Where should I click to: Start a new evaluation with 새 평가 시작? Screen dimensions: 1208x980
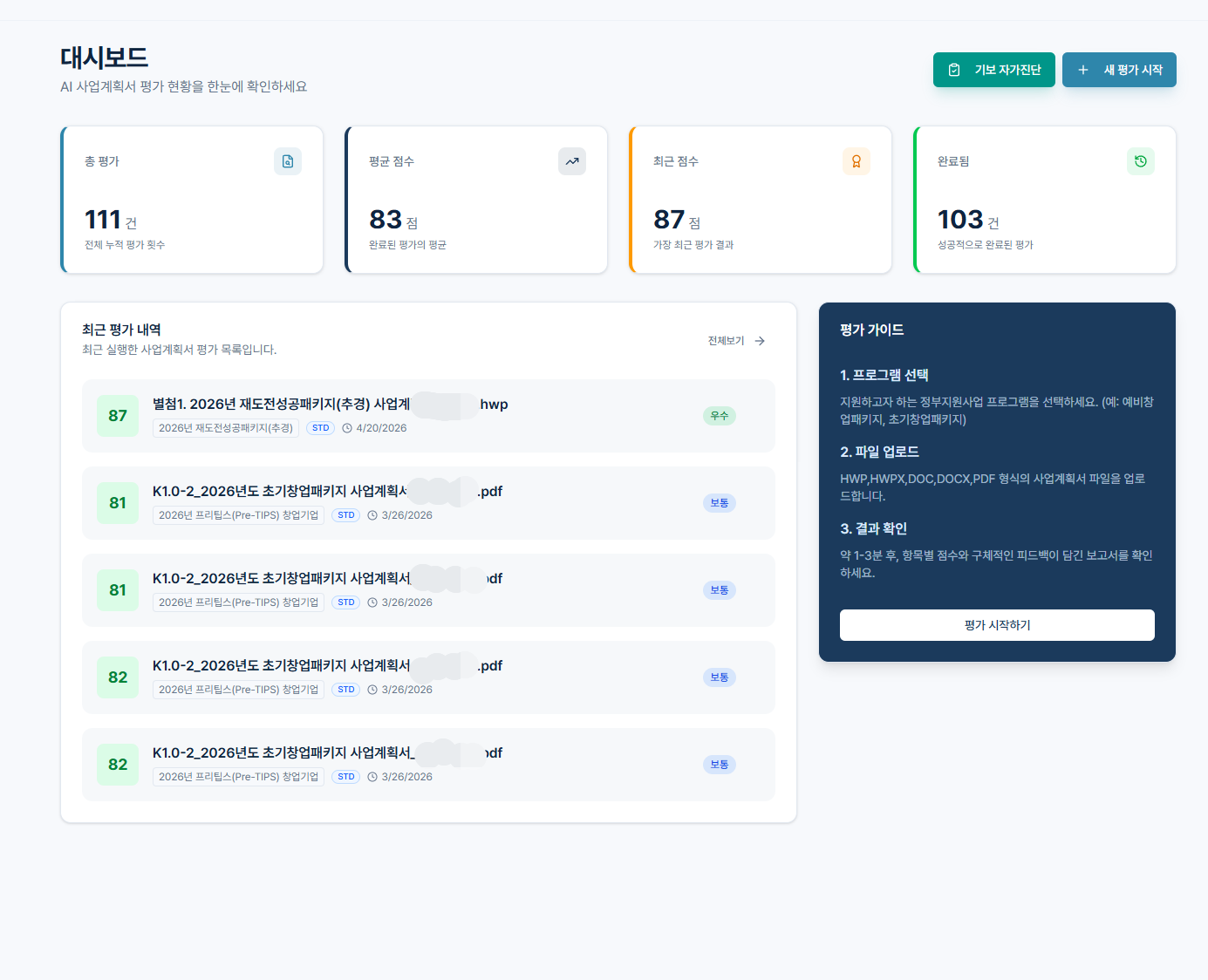(1119, 70)
